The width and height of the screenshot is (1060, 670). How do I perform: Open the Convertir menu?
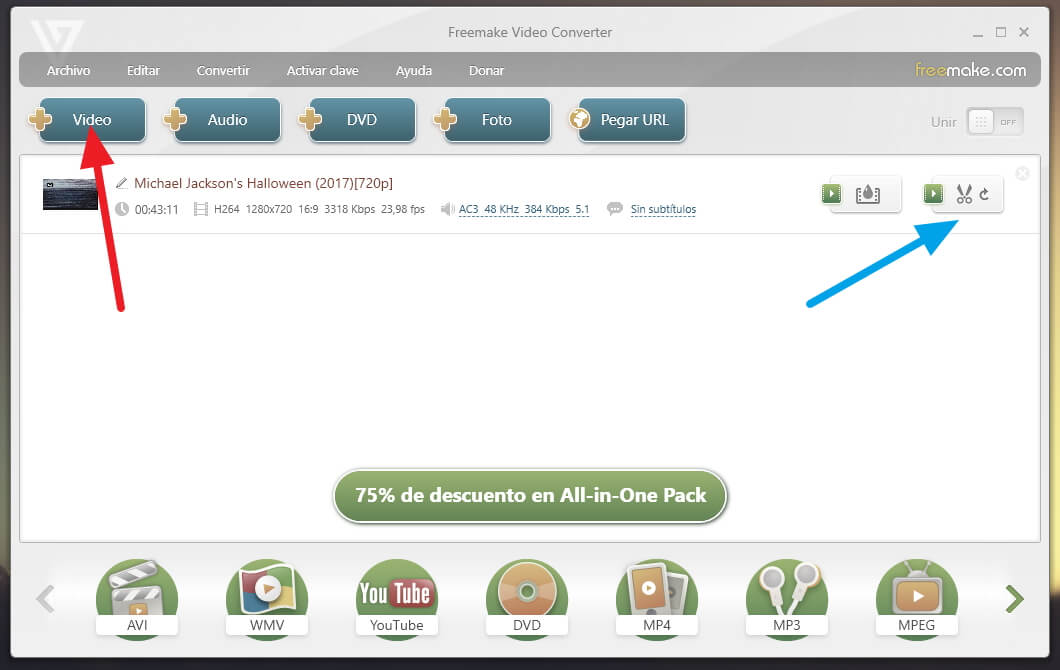(x=223, y=70)
